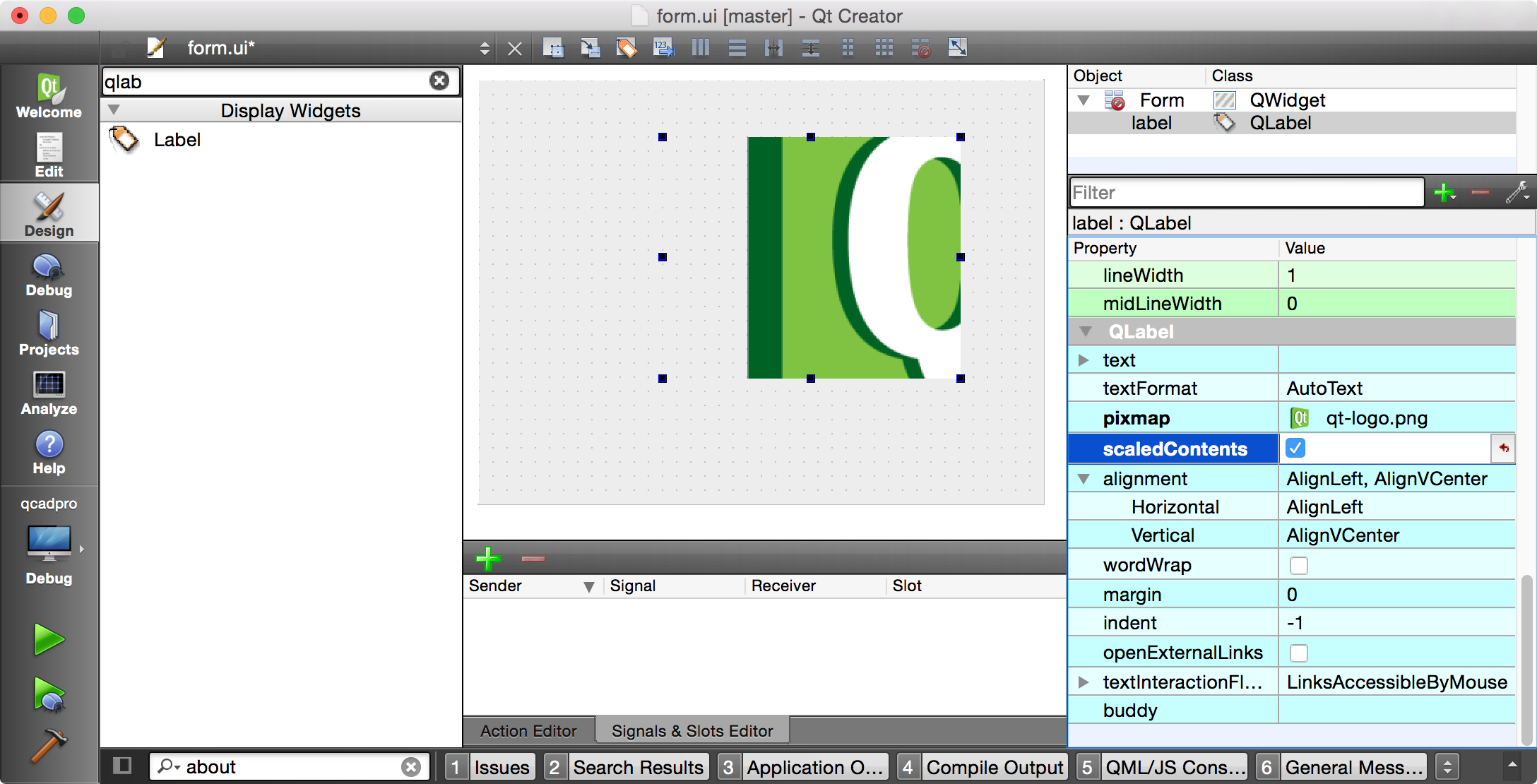Image resolution: width=1537 pixels, height=784 pixels.
Task: Click the Lay Out Horizontally toolbar icon
Action: [x=701, y=48]
